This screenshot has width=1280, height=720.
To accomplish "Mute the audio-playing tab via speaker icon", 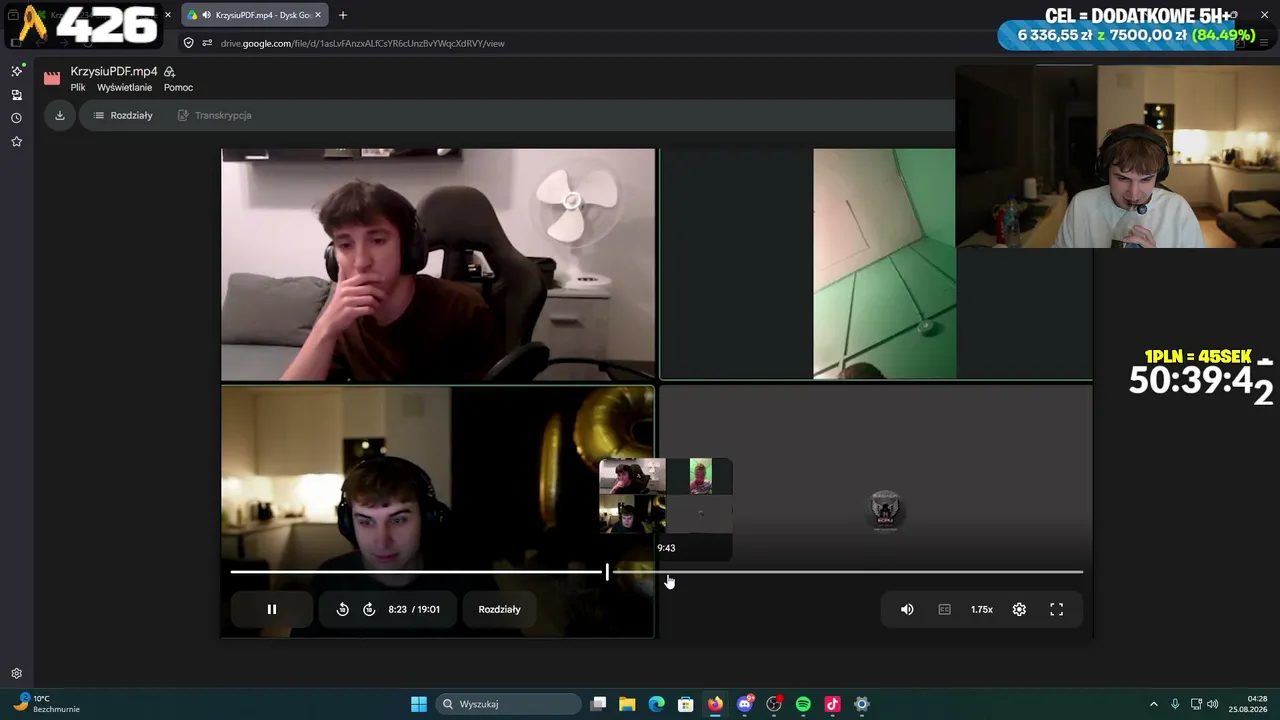I will pos(206,15).
